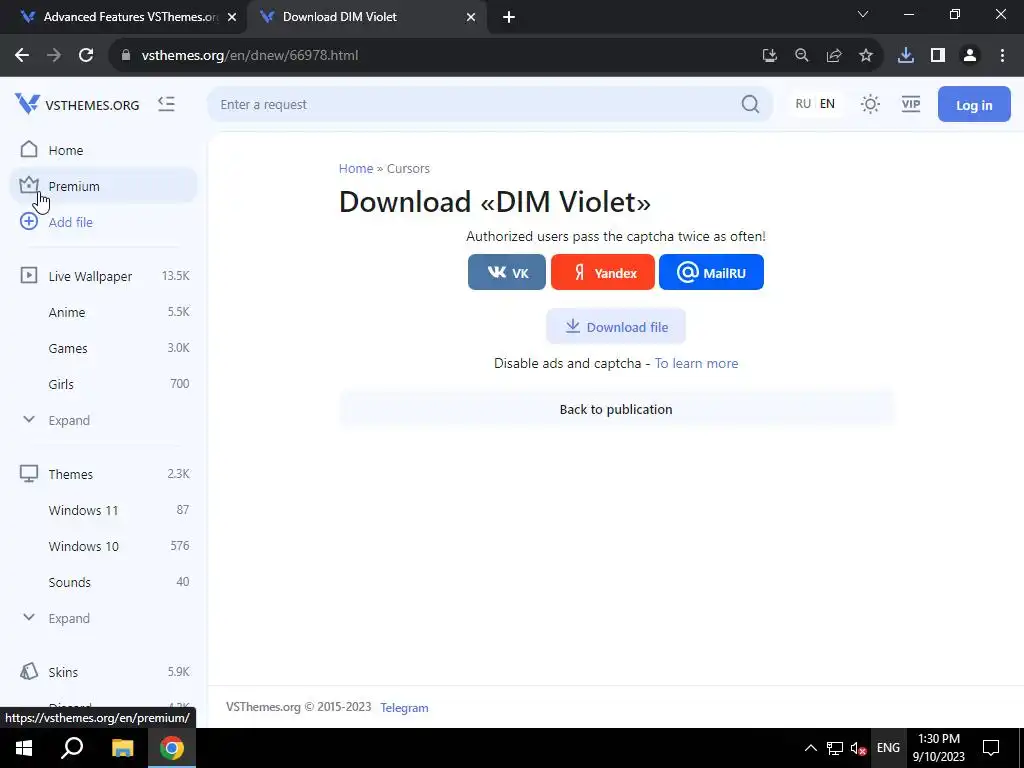The image size is (1024, 768).
Task: Open the notification center icon
Action: pyautogui.click(x=991, y=748)
